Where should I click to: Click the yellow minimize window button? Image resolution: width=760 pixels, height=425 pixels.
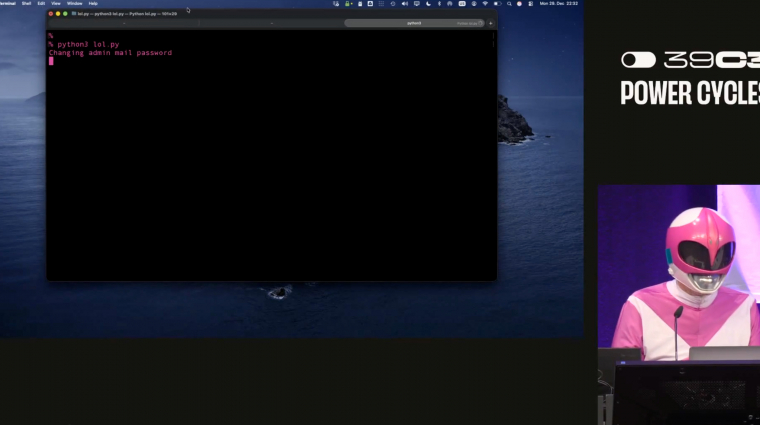pos(59,13)
